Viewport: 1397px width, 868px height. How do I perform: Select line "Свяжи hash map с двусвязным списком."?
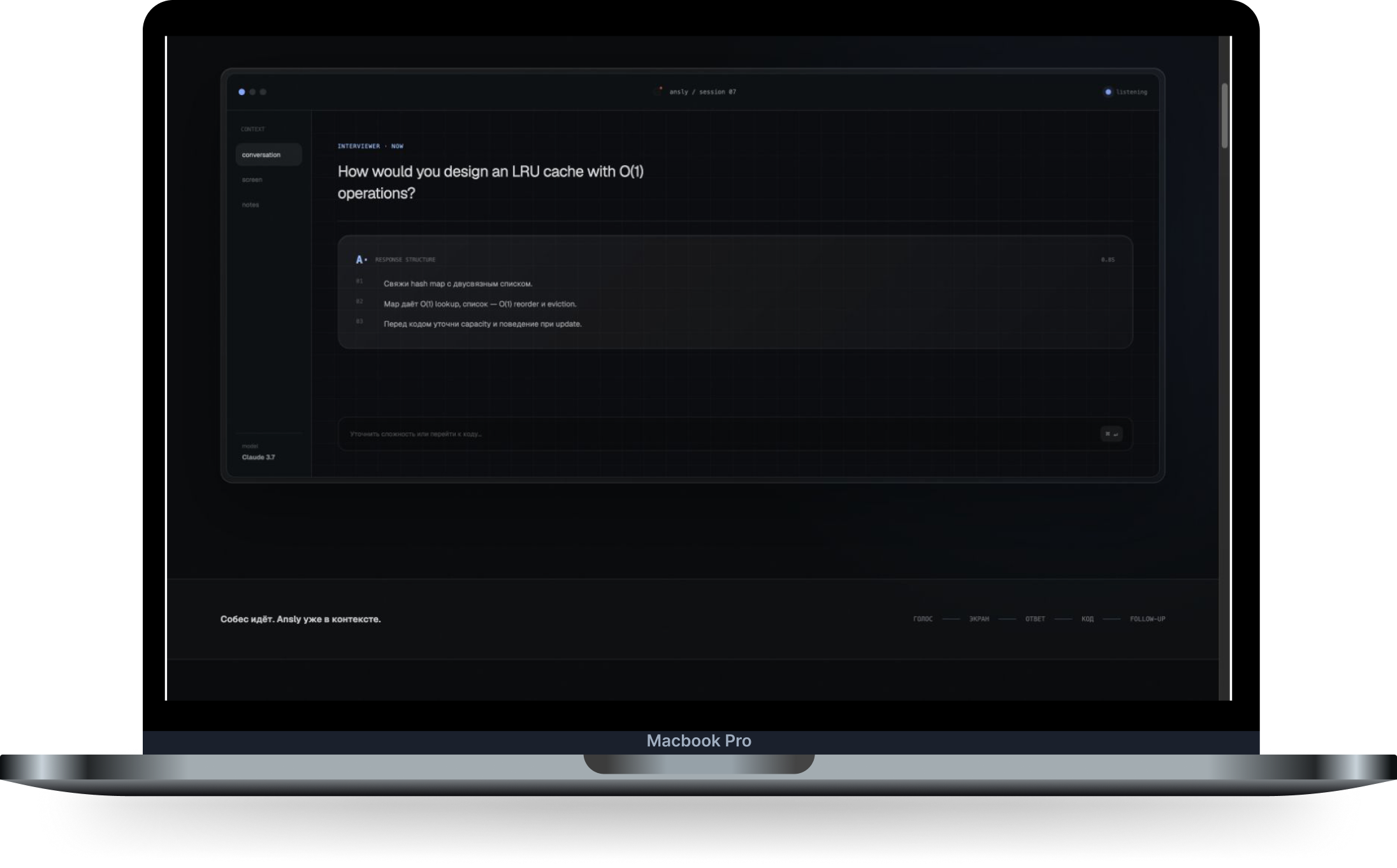point(458,284)
